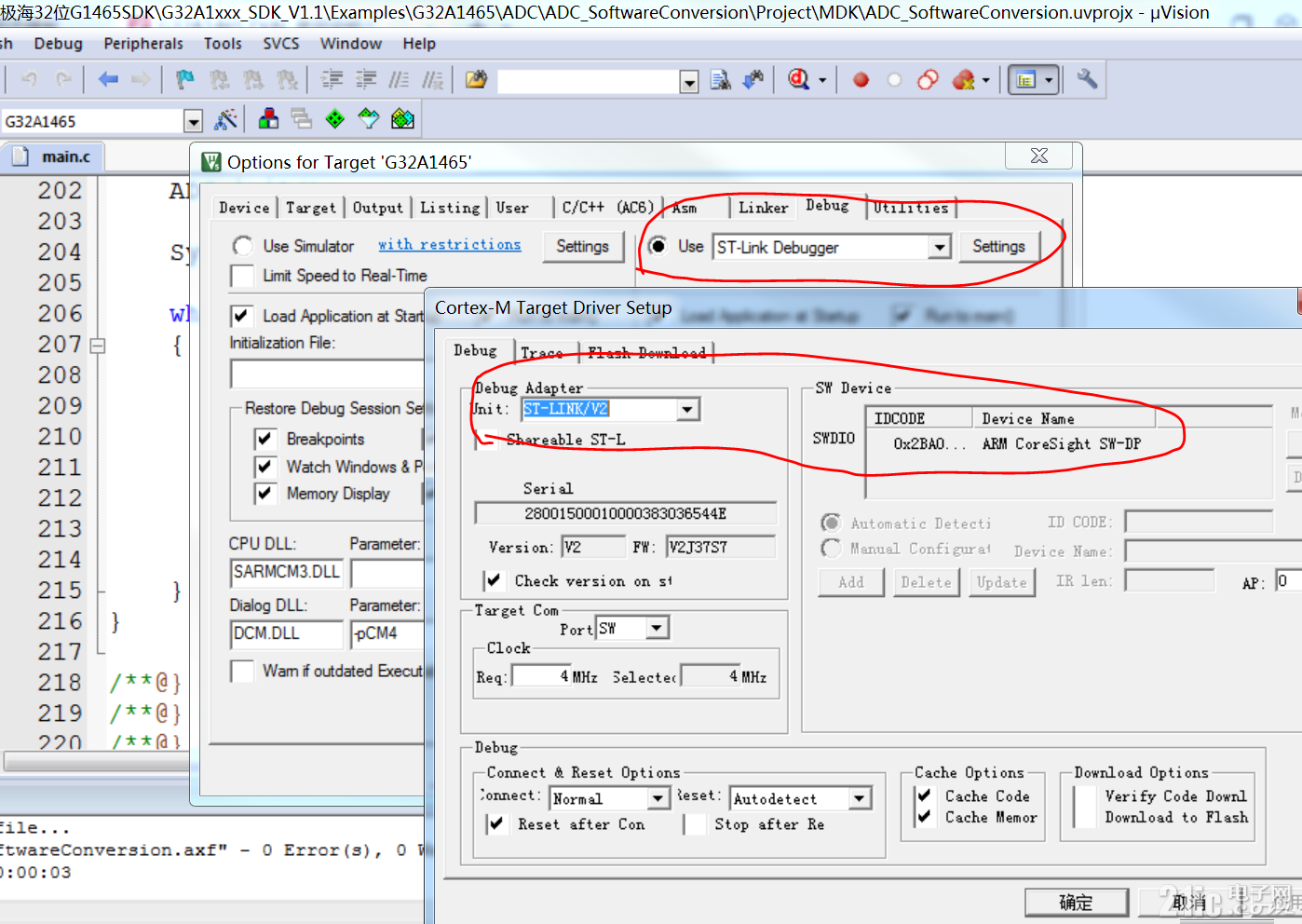Comment out the selection

coord(399,80)
